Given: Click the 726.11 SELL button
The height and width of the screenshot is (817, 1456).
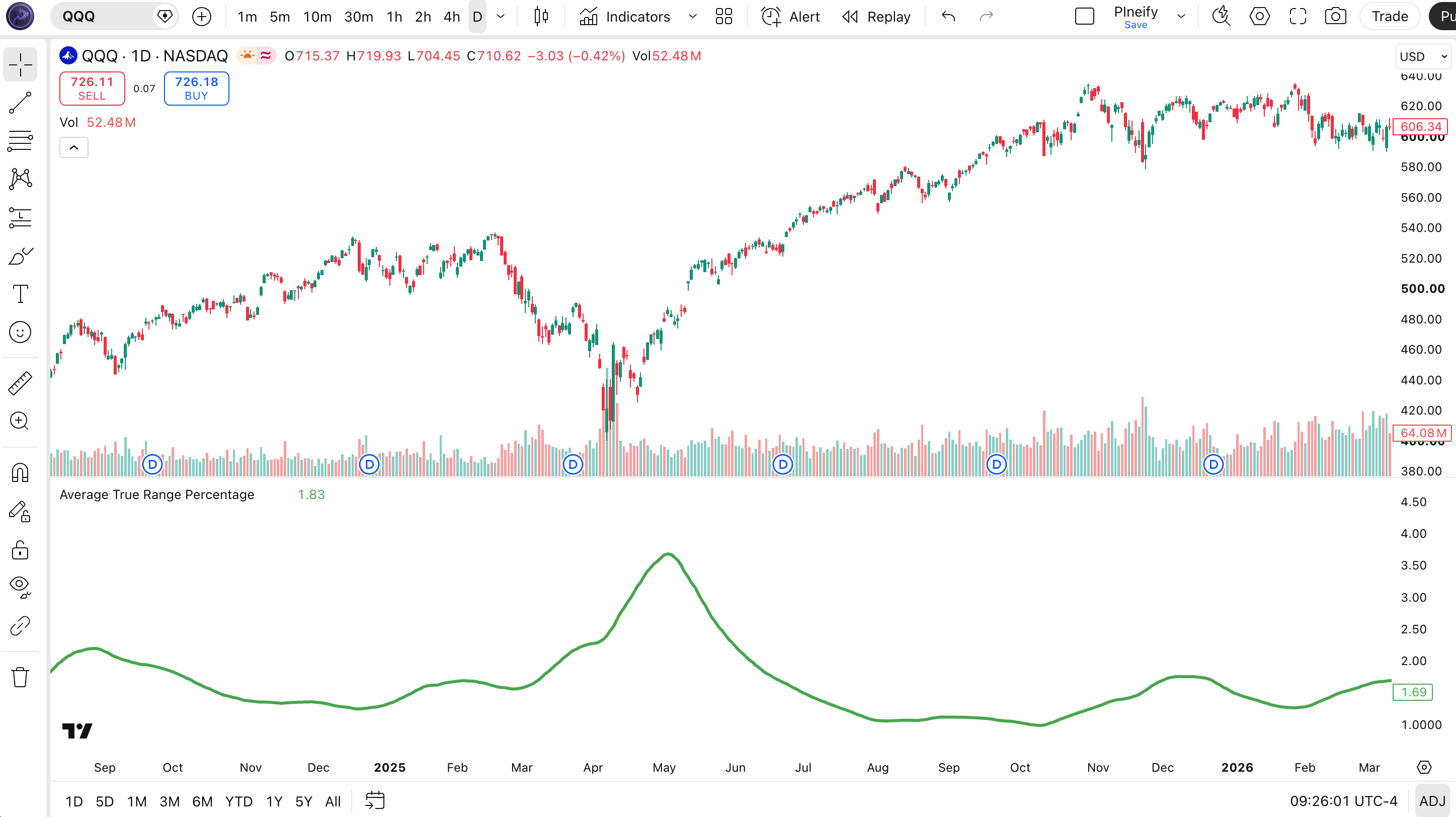Looking at the screenshot, I should [92, 89].
